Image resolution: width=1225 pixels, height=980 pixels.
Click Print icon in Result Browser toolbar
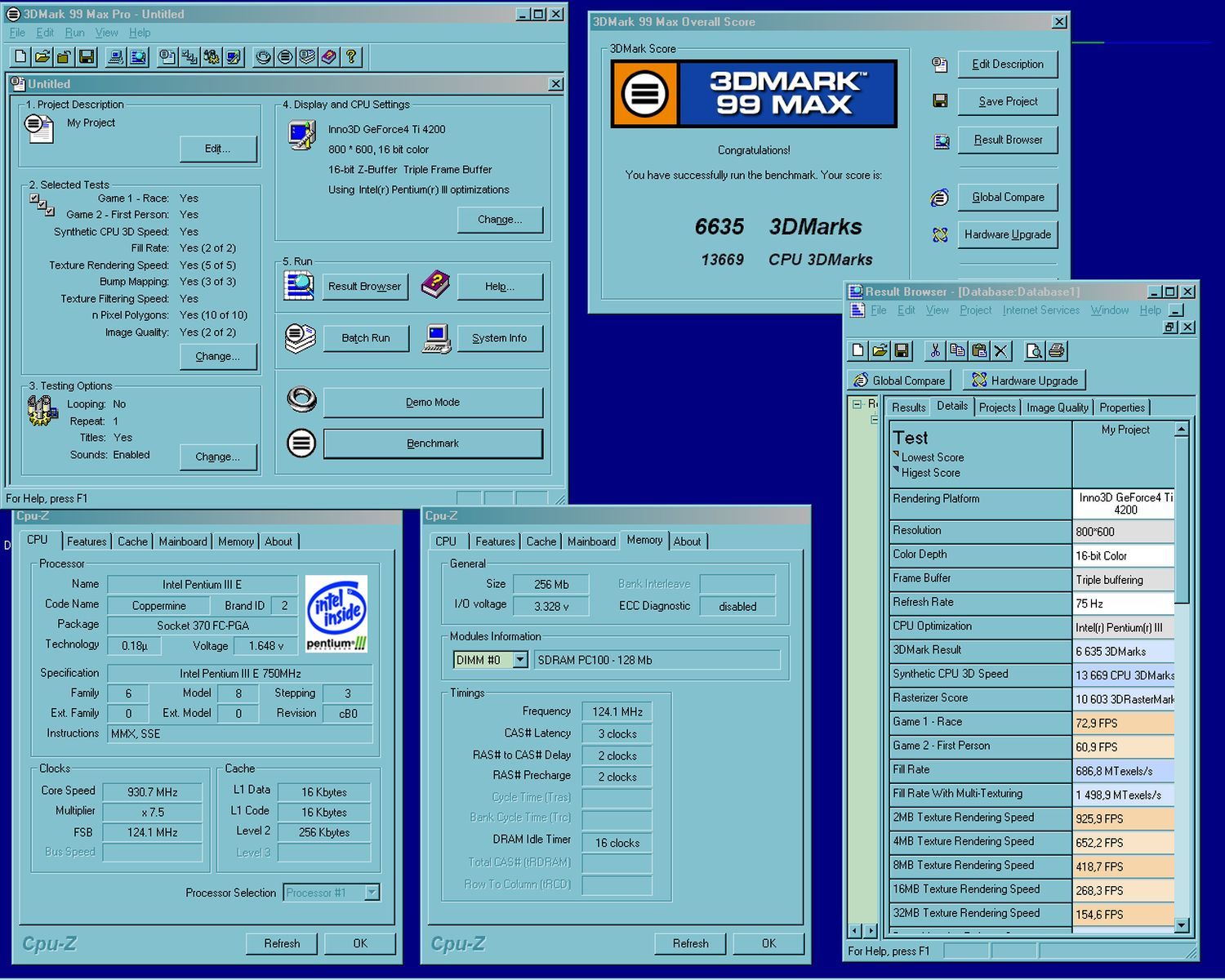coord(1056,351)
